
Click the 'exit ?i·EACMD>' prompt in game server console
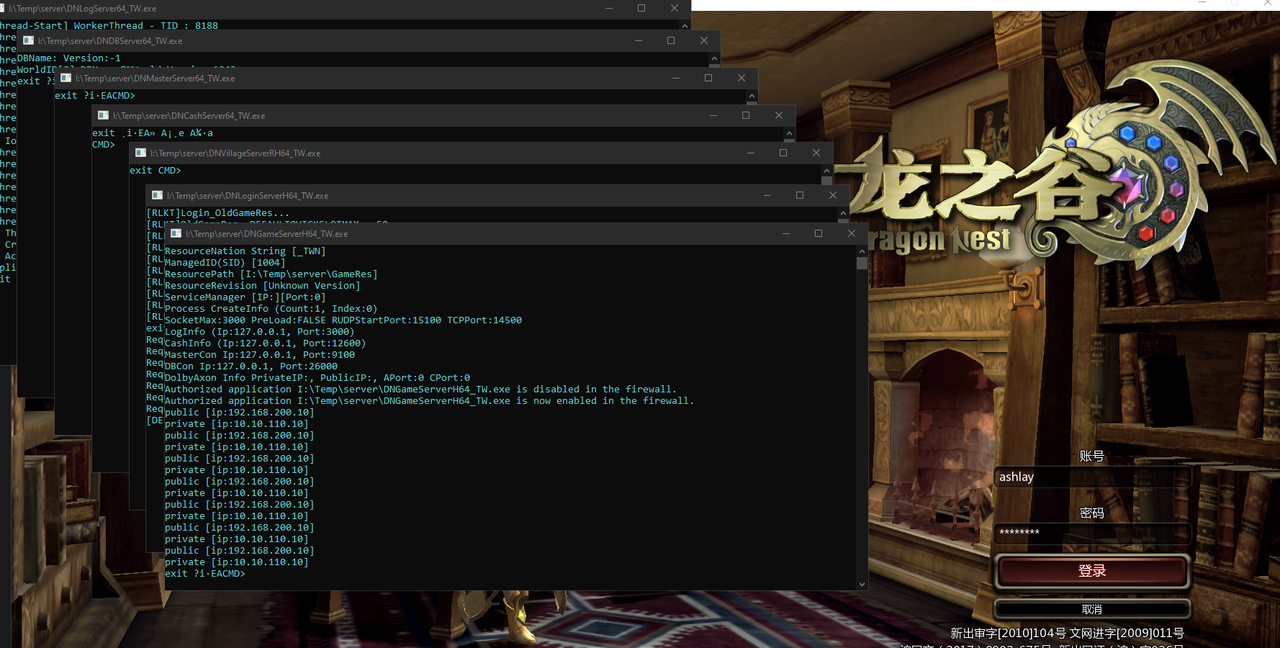click(205, 574)
